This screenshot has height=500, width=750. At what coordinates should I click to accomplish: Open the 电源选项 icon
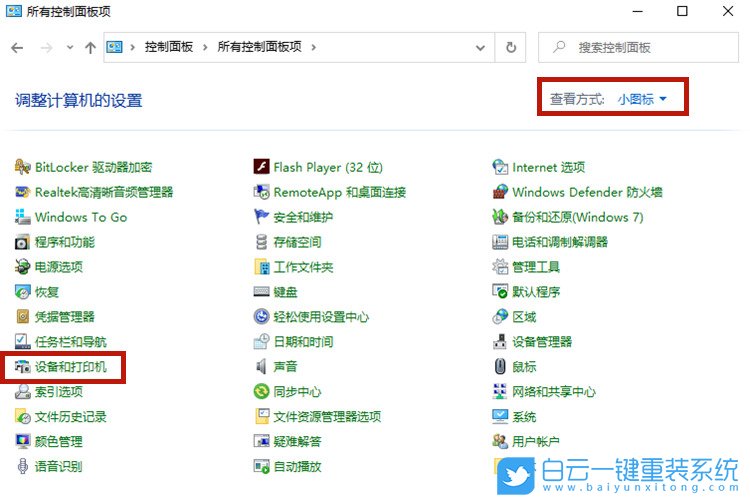coord(22,267)
